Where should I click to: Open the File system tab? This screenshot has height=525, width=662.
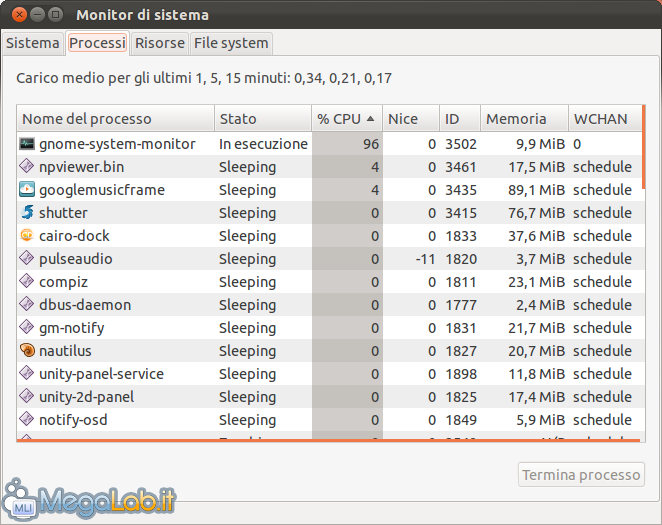231,43
